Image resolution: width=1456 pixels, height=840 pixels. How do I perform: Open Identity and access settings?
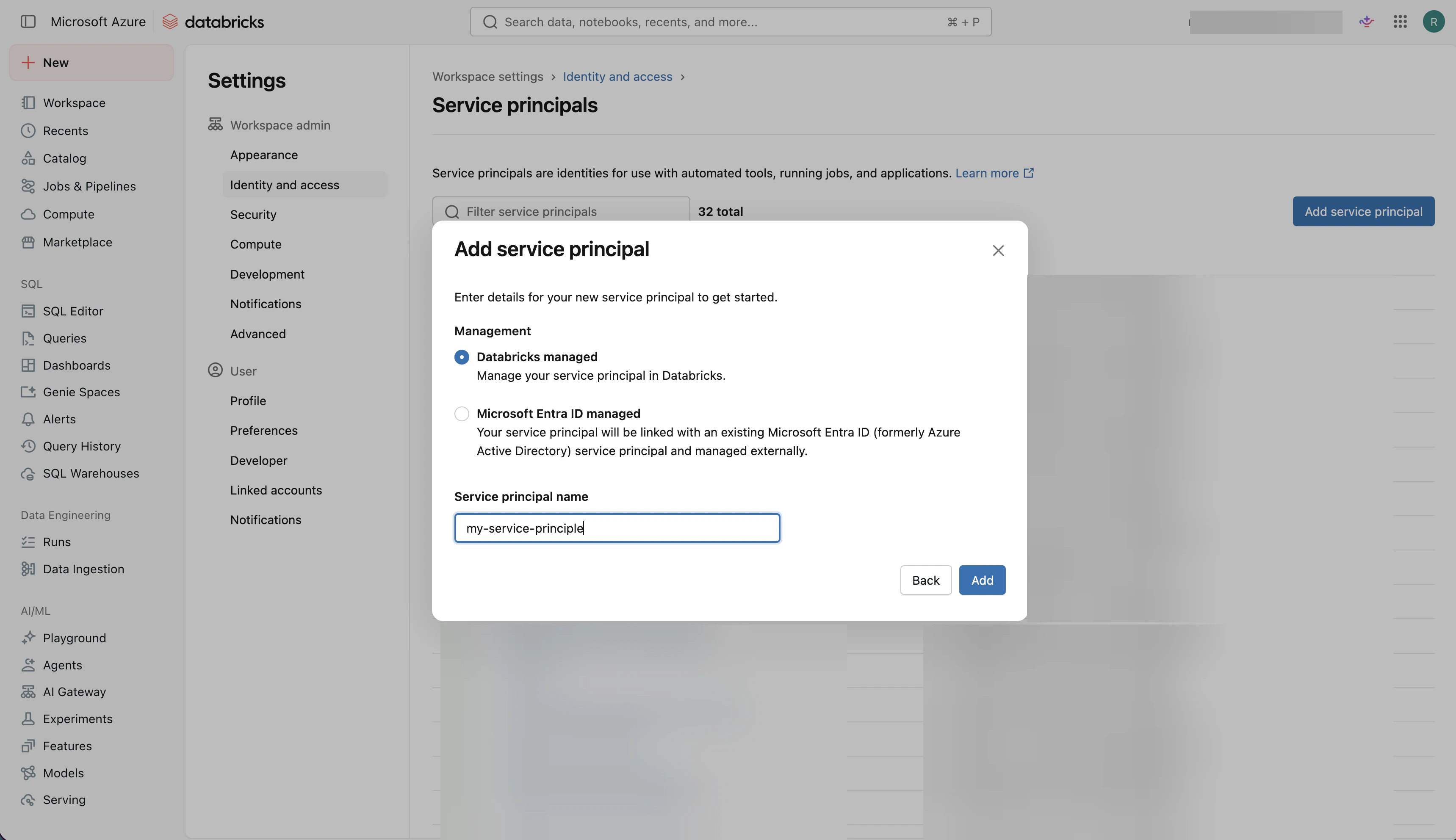point(304,185)
